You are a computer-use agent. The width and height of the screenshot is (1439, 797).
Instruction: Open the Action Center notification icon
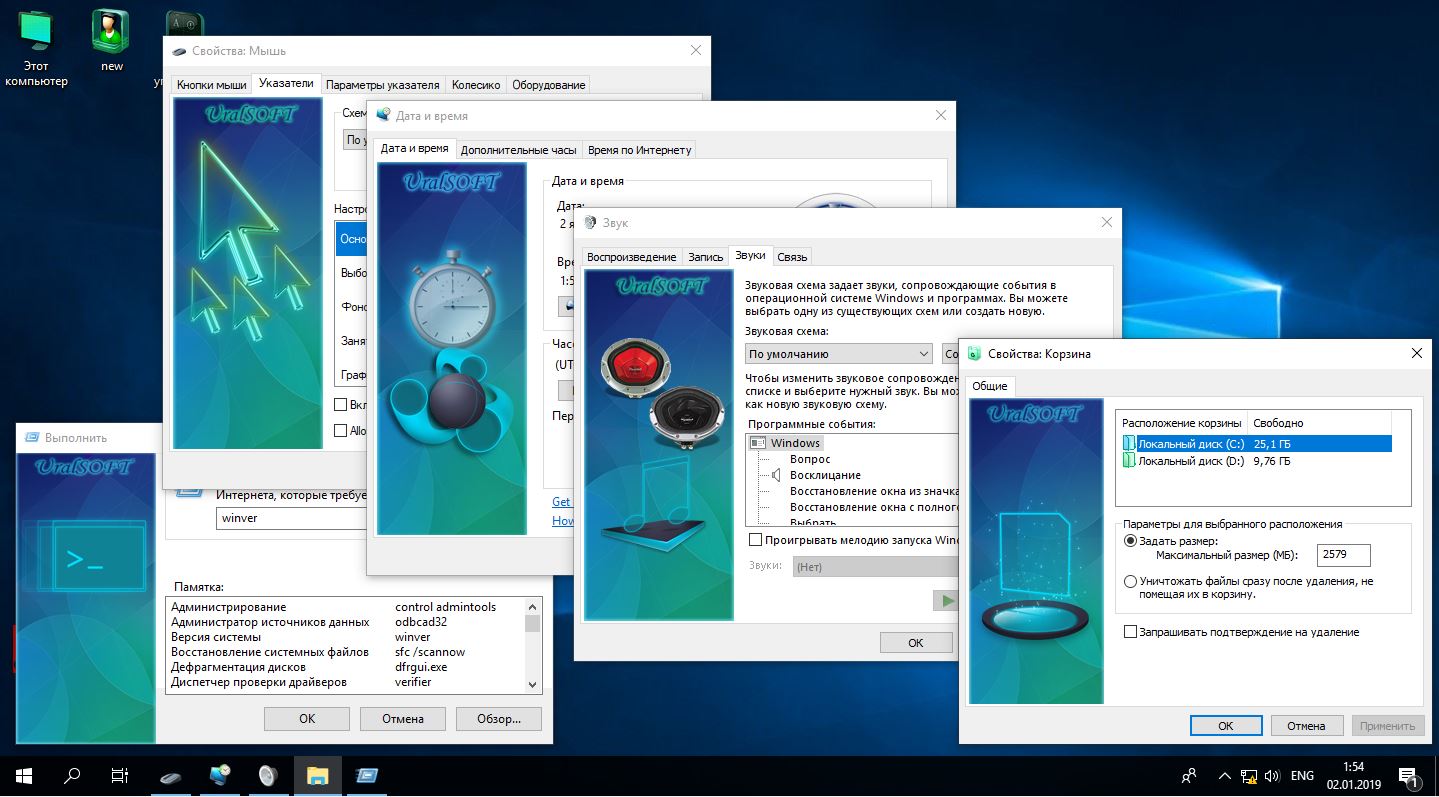1409,776
